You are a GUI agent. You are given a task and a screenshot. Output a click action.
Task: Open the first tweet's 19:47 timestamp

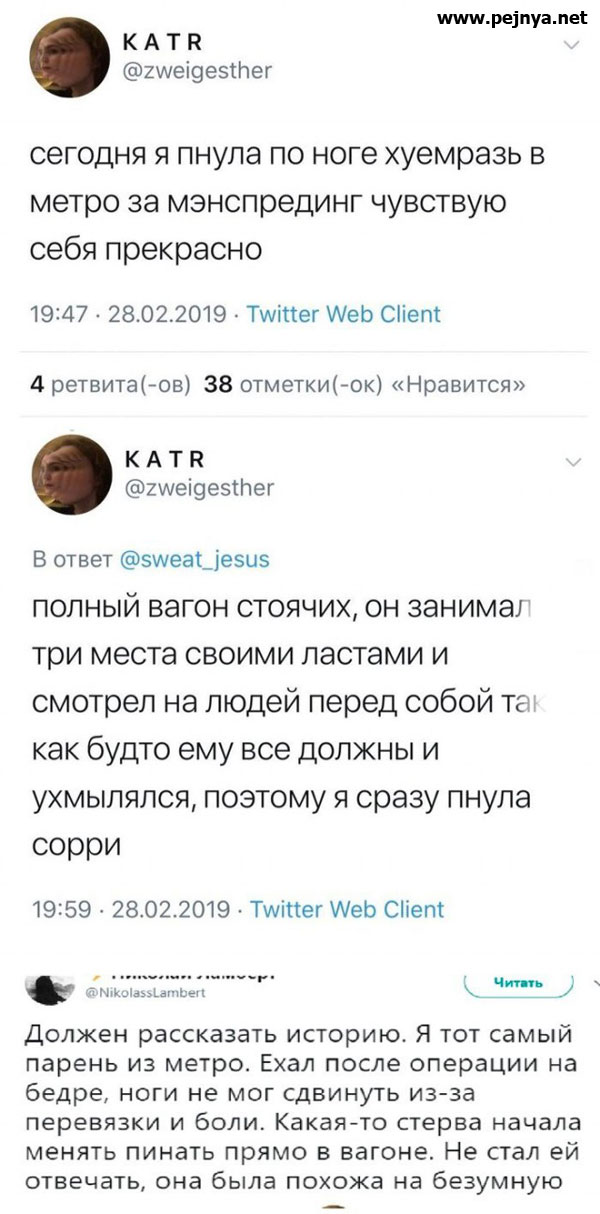[x=124, y=314]
